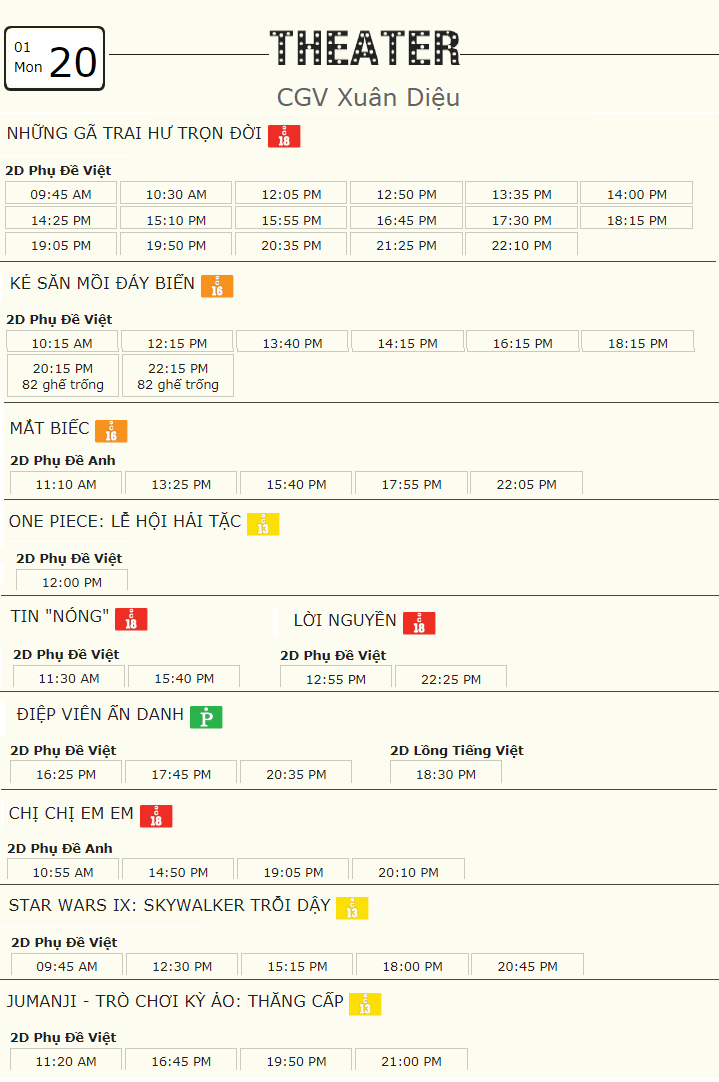The height and width of the screenshot is (1082, 719).
Task: Open the STAR WARS IX: SKYWALKER TRỖI DẬY title
Action: coord(170,905)
